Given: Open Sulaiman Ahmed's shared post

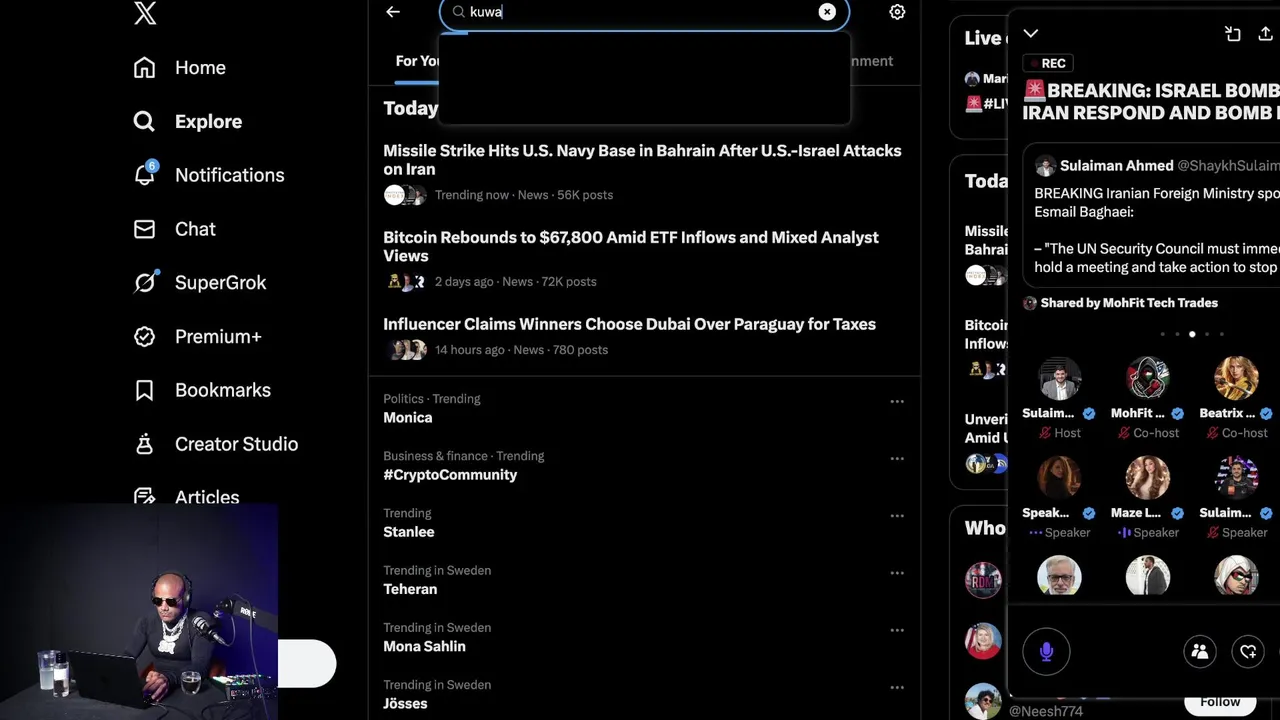Looking at the screenshot, I should [x=1151, y=214].
